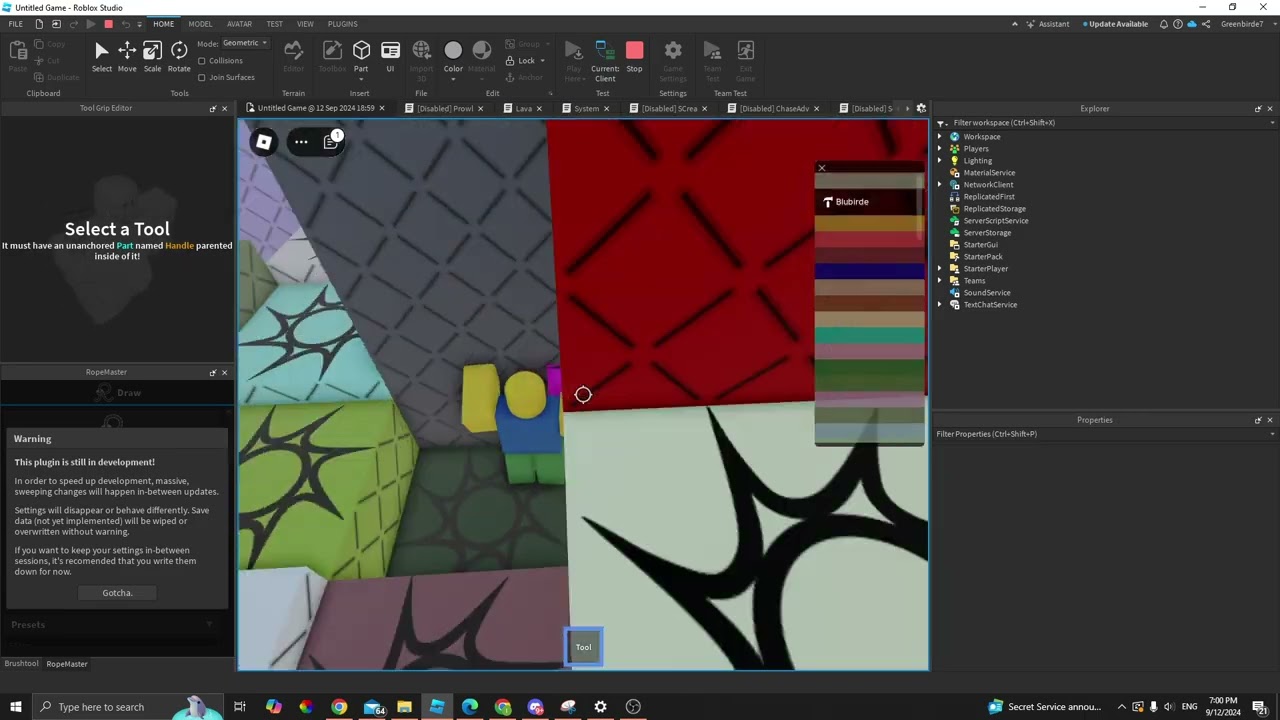Select the Tool slot in the hotbar
The height and width of the screenshot is (720, 1280).
pyautogui.click(x=584, y=647)
